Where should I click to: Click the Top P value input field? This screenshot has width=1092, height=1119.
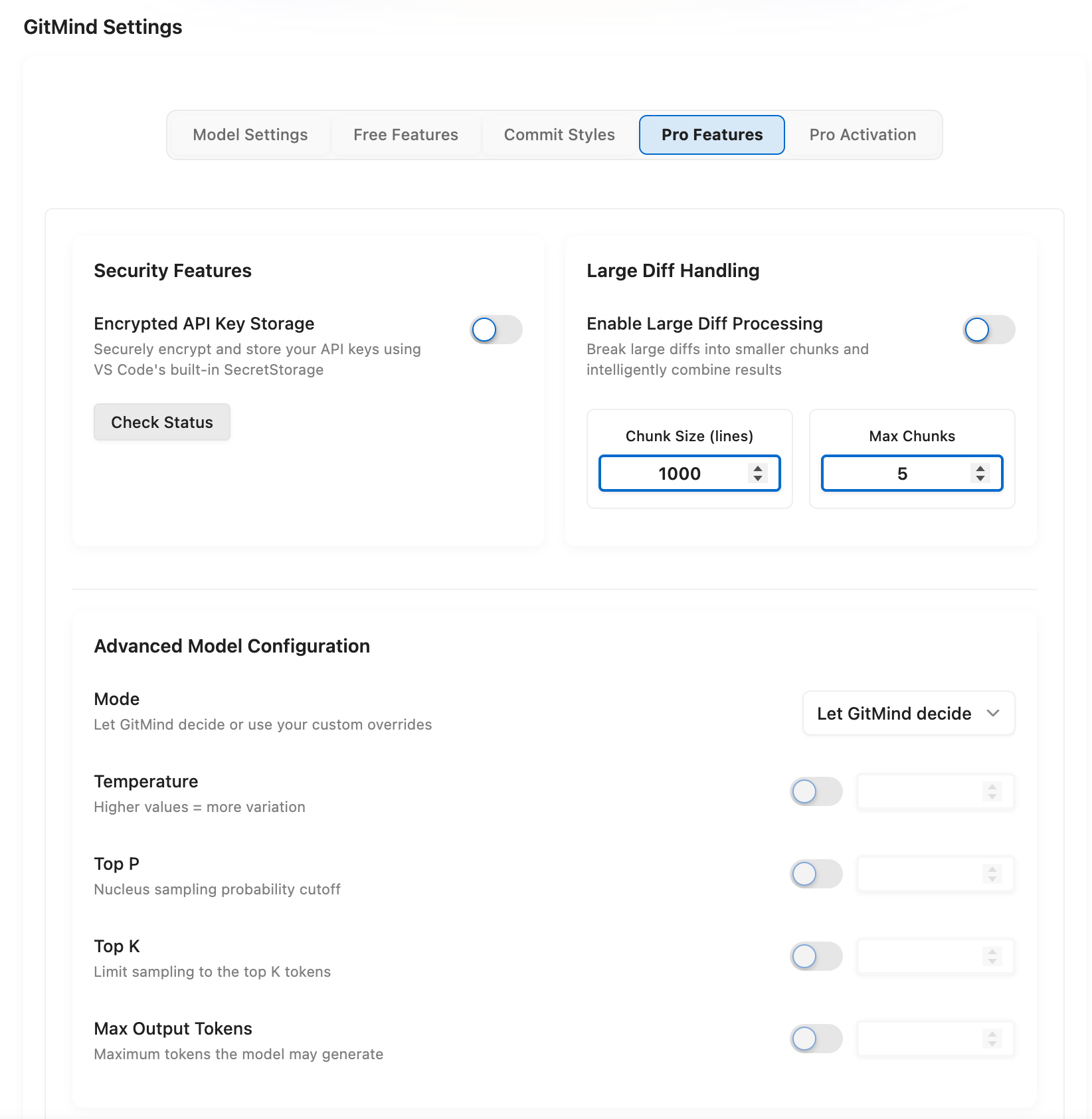[936, 874]
